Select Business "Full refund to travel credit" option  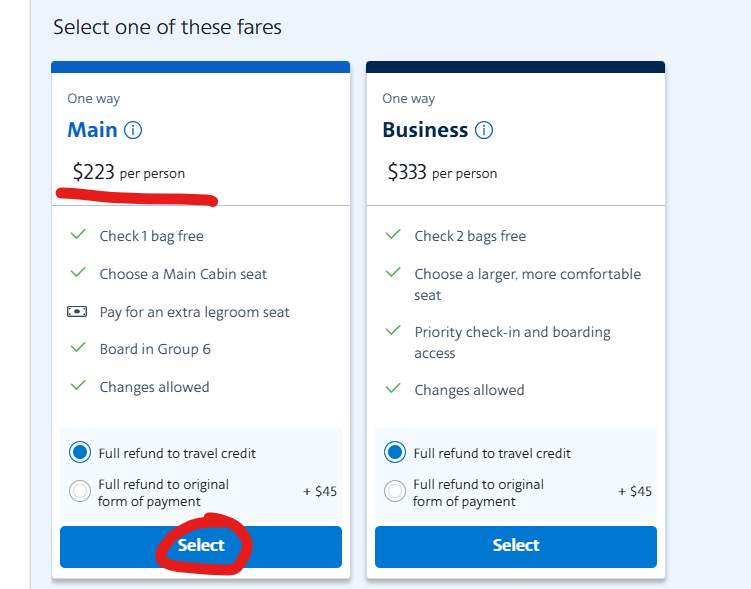[x=395, y=453]
